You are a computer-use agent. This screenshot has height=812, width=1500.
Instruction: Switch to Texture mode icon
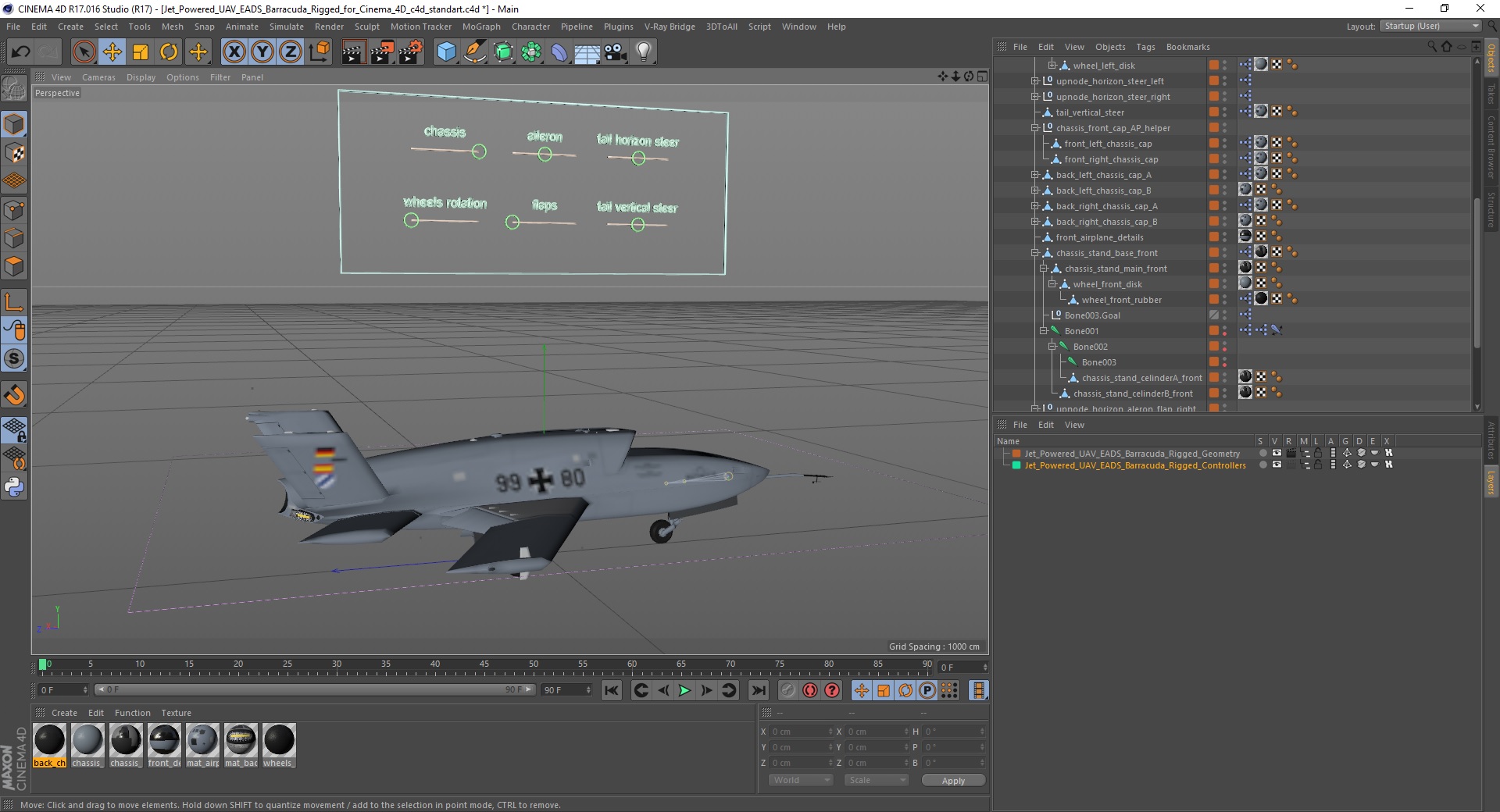[x=14, y=153]
